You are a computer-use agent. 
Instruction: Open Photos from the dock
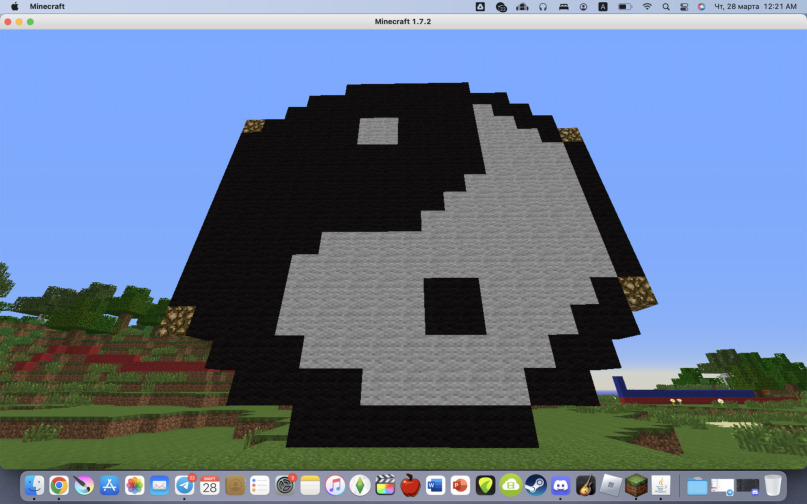click(x=134, y=485)
